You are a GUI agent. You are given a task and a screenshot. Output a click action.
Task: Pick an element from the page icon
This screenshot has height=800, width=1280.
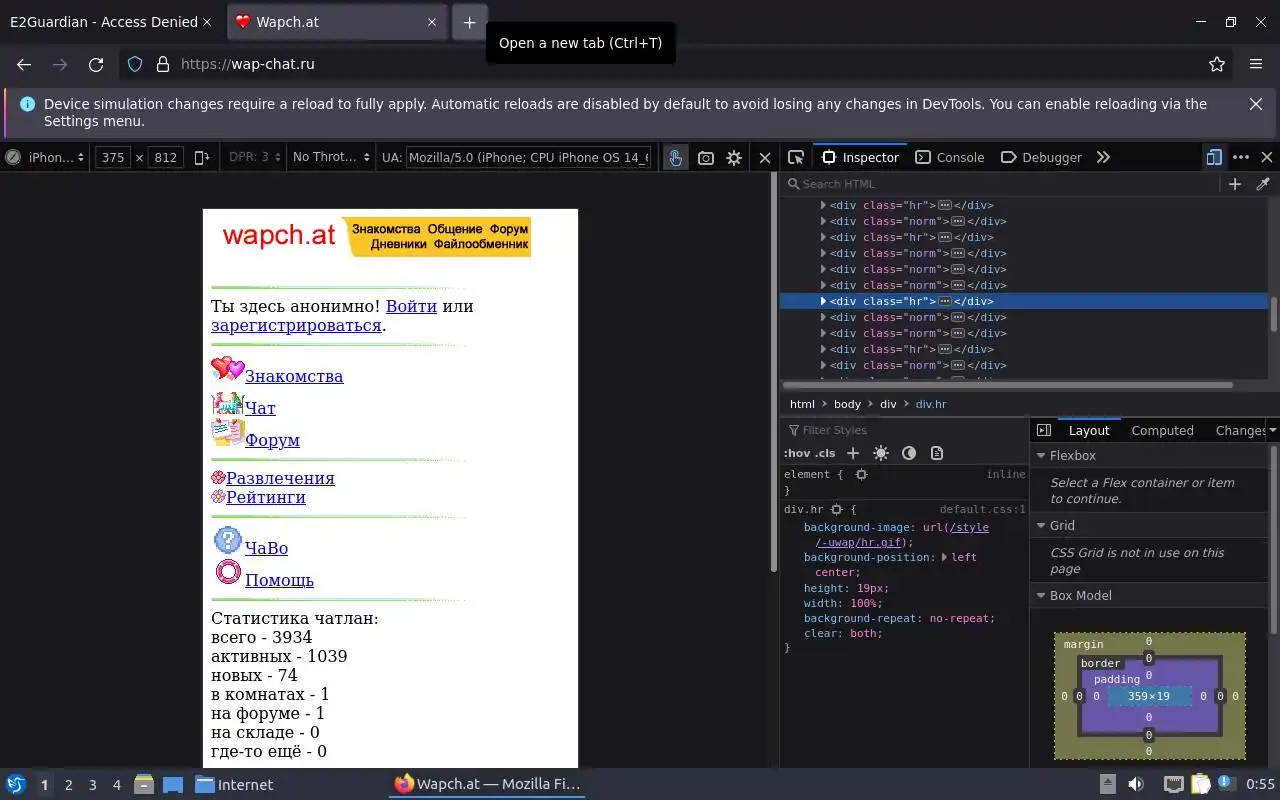(796, 157)
